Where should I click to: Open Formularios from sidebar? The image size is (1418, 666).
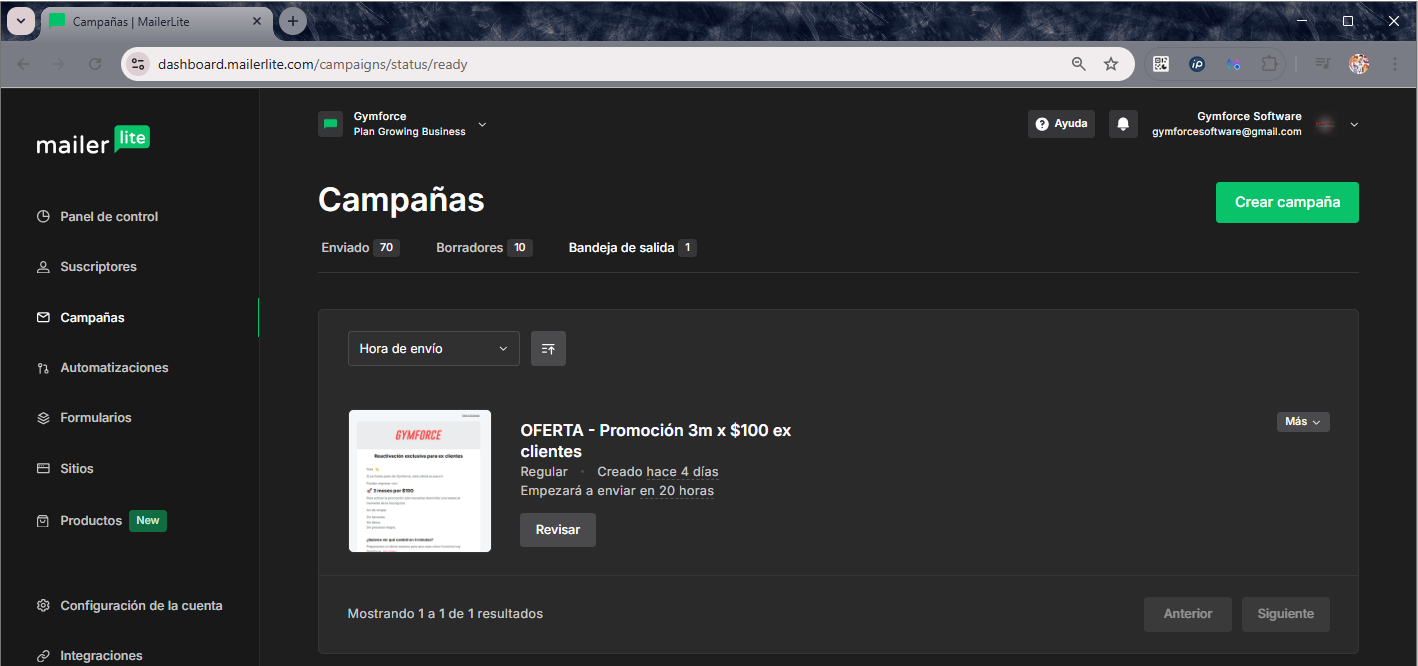pos(96,418)
